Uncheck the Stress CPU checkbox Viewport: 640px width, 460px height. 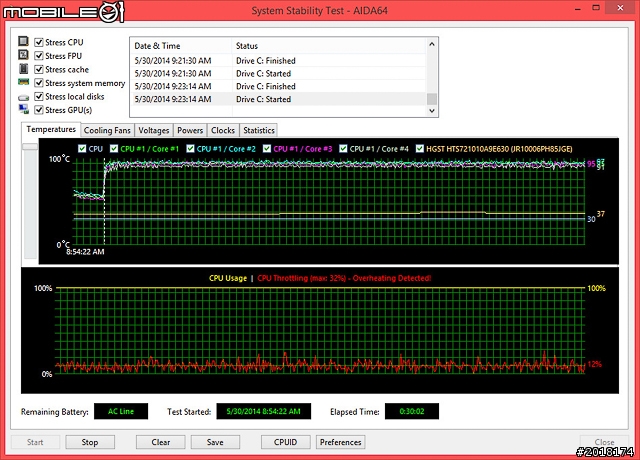[x=39, y=42]
